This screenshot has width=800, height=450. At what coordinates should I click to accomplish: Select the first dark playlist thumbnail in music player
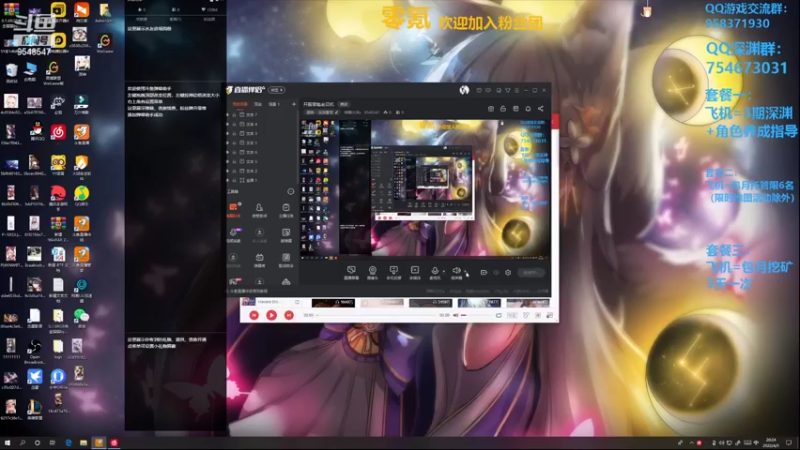pos(333,303)
